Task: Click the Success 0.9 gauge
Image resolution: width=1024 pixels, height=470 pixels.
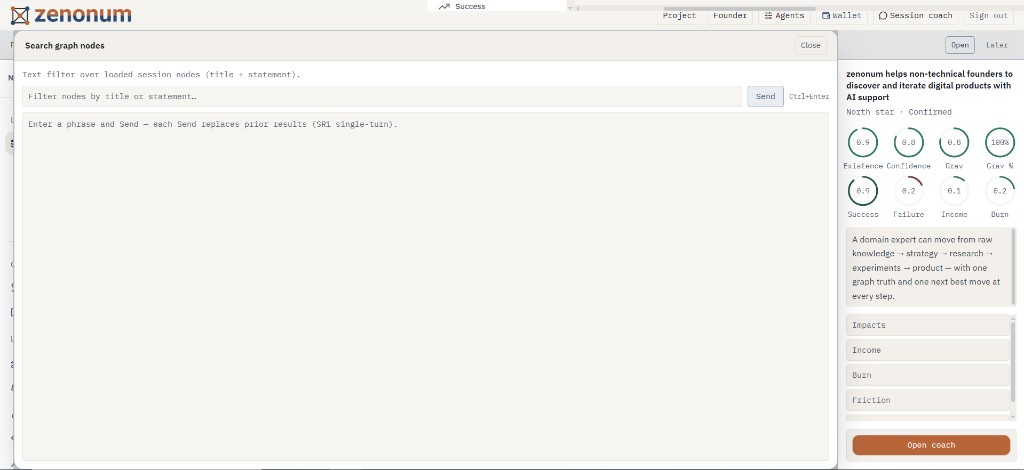Action: (x=863, y=191)
